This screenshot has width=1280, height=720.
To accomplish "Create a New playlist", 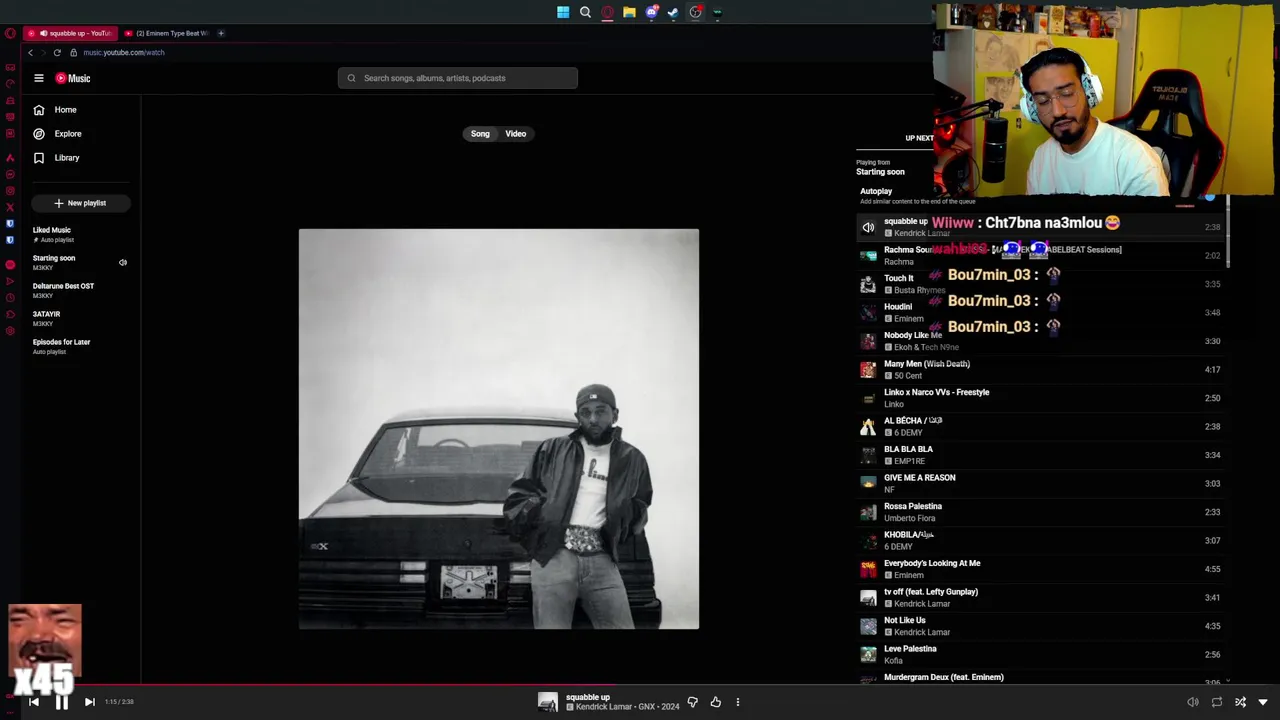I will click(80, 203).
